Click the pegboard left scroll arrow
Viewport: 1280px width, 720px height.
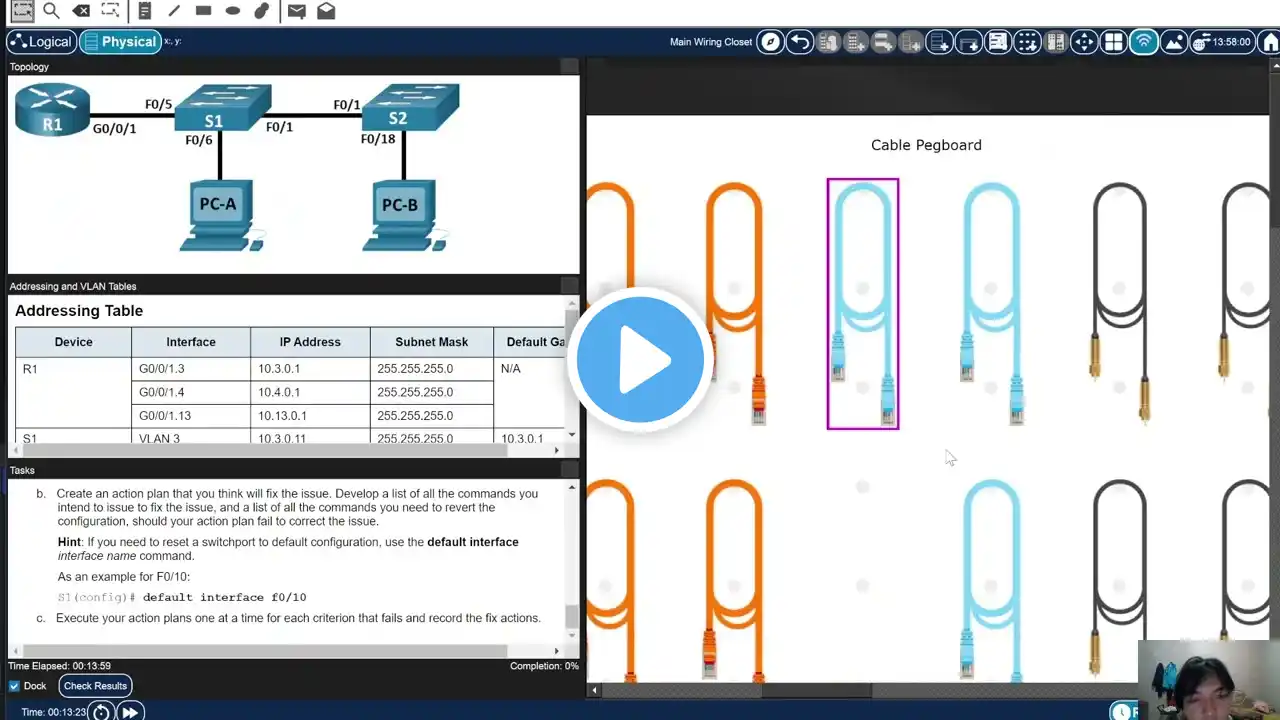(x=594, y=690)
